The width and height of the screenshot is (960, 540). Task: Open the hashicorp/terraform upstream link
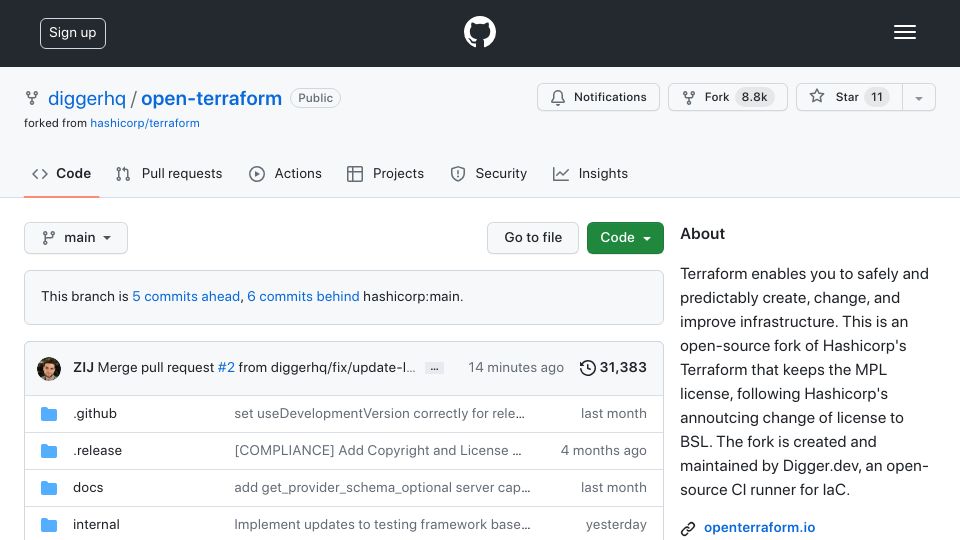pos(145,123)
